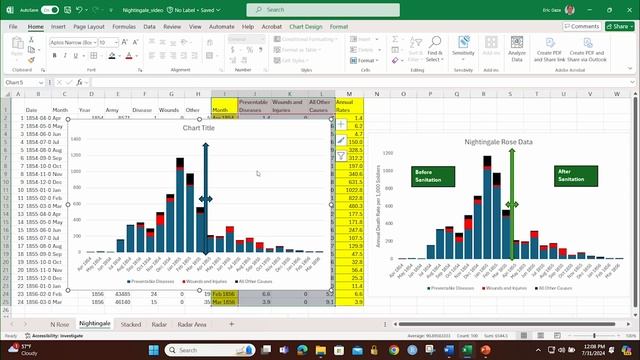Switch to the Radar Area sheet
The width and height of the screenshot is (640, 360).
pyautogui.click(x=192, y=324)
